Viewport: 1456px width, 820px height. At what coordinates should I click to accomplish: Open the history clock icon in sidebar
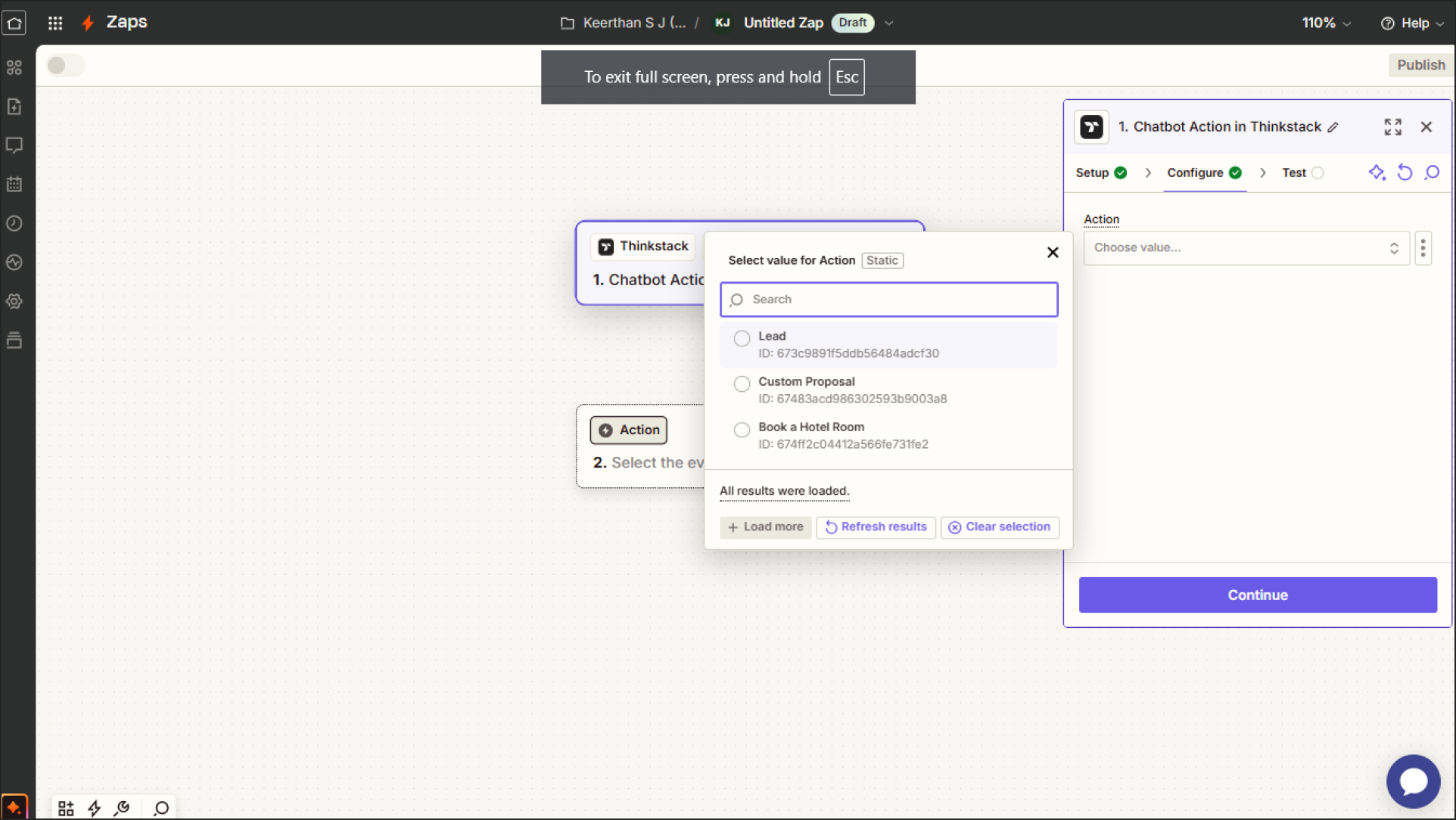tap(14, 223)
